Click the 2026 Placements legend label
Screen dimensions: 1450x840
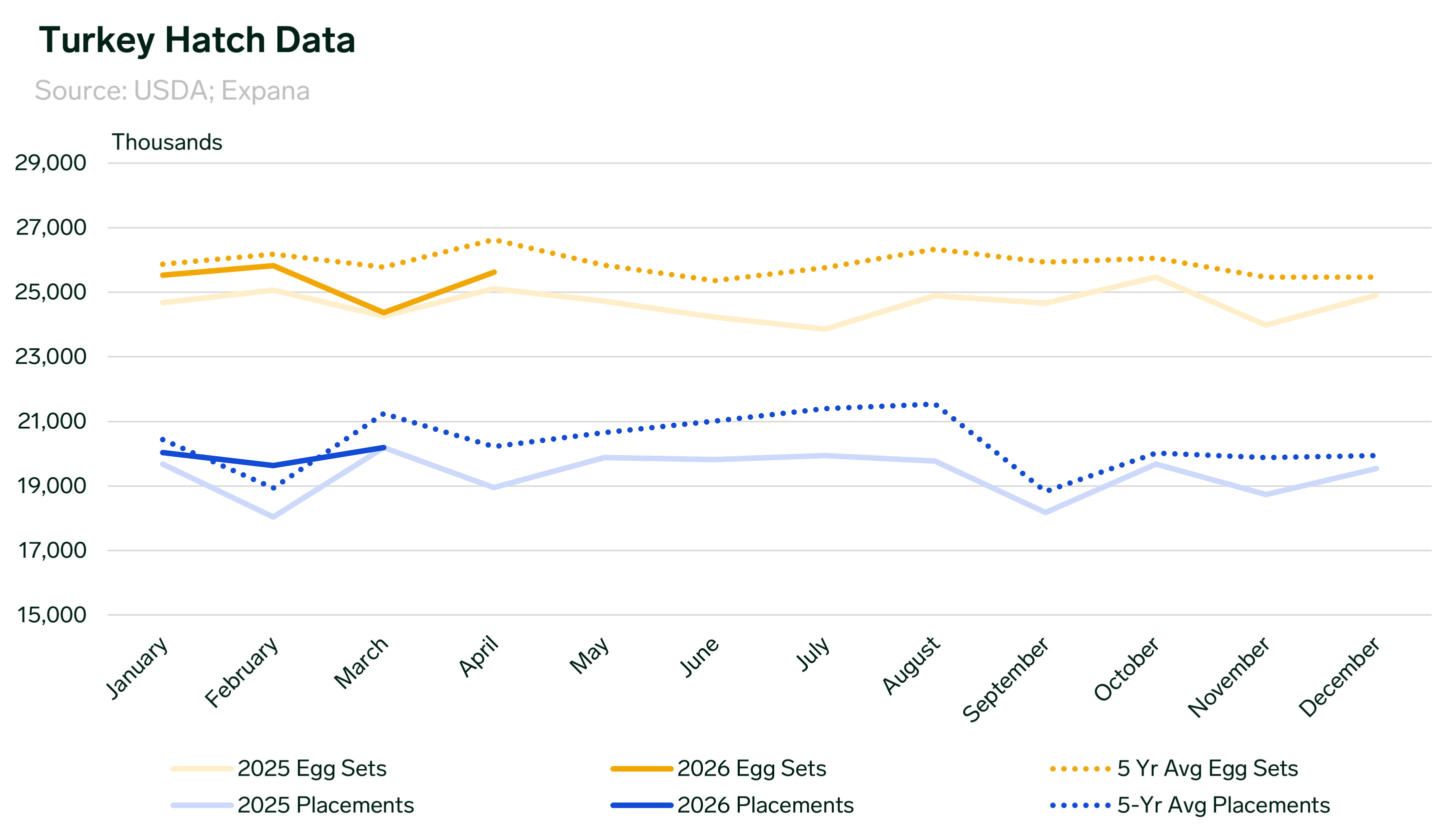[765, 806]
